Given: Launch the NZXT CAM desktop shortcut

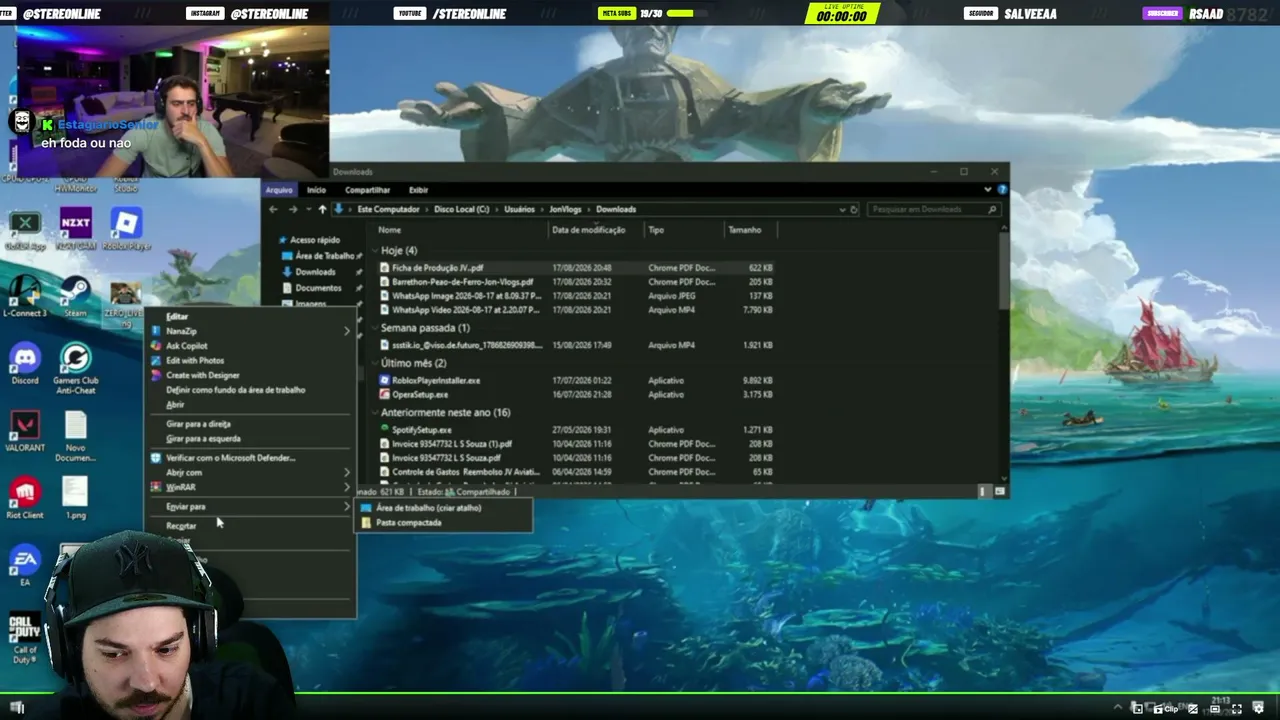Looking at the screenshot, I should click(75, 228).
